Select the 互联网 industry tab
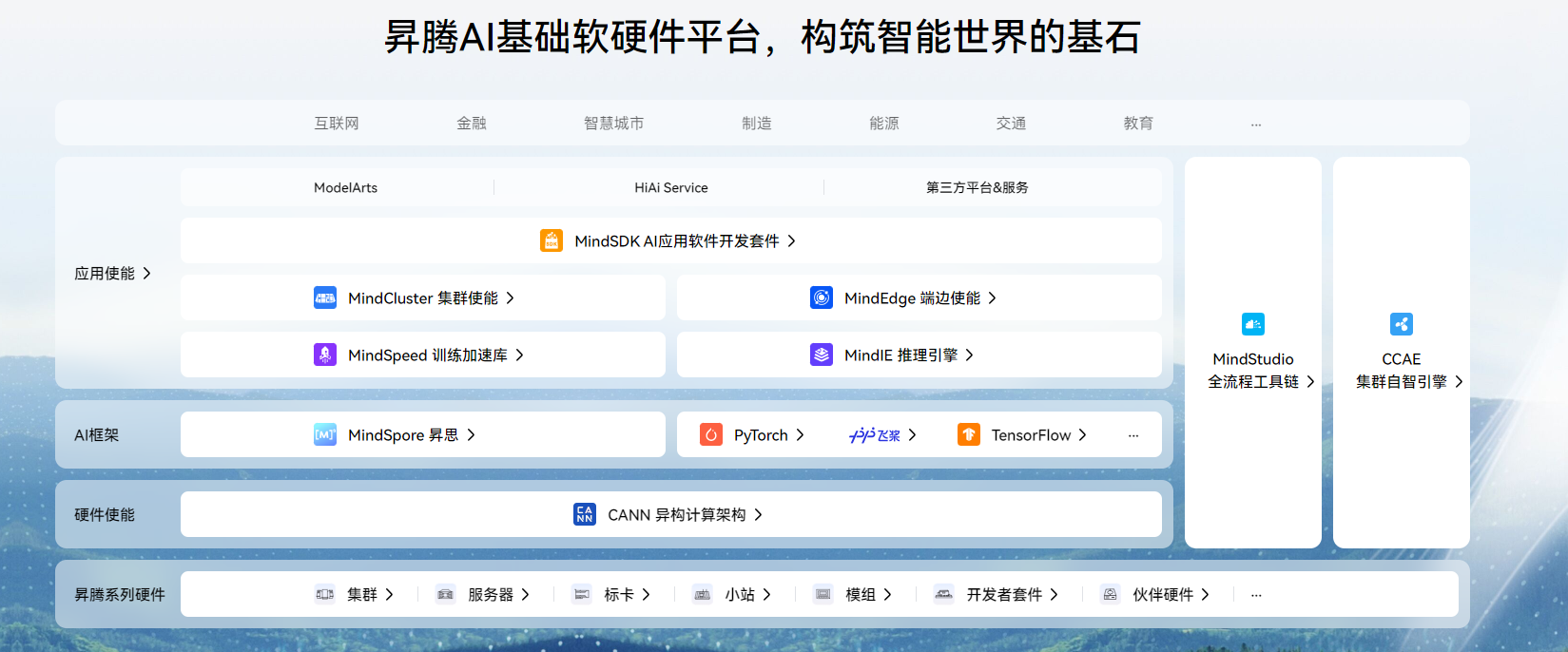 [x=337, y=123]
